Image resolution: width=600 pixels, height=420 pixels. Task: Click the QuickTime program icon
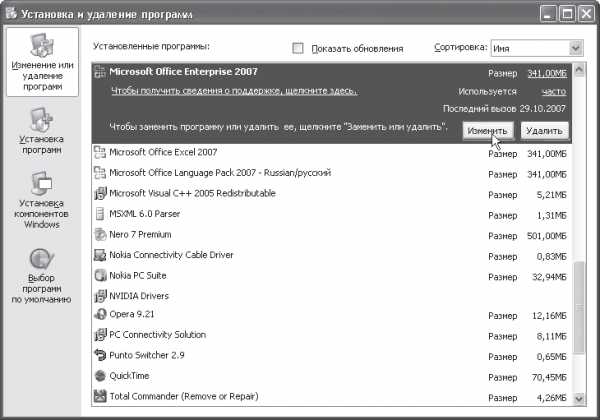(x=99, y=376)
